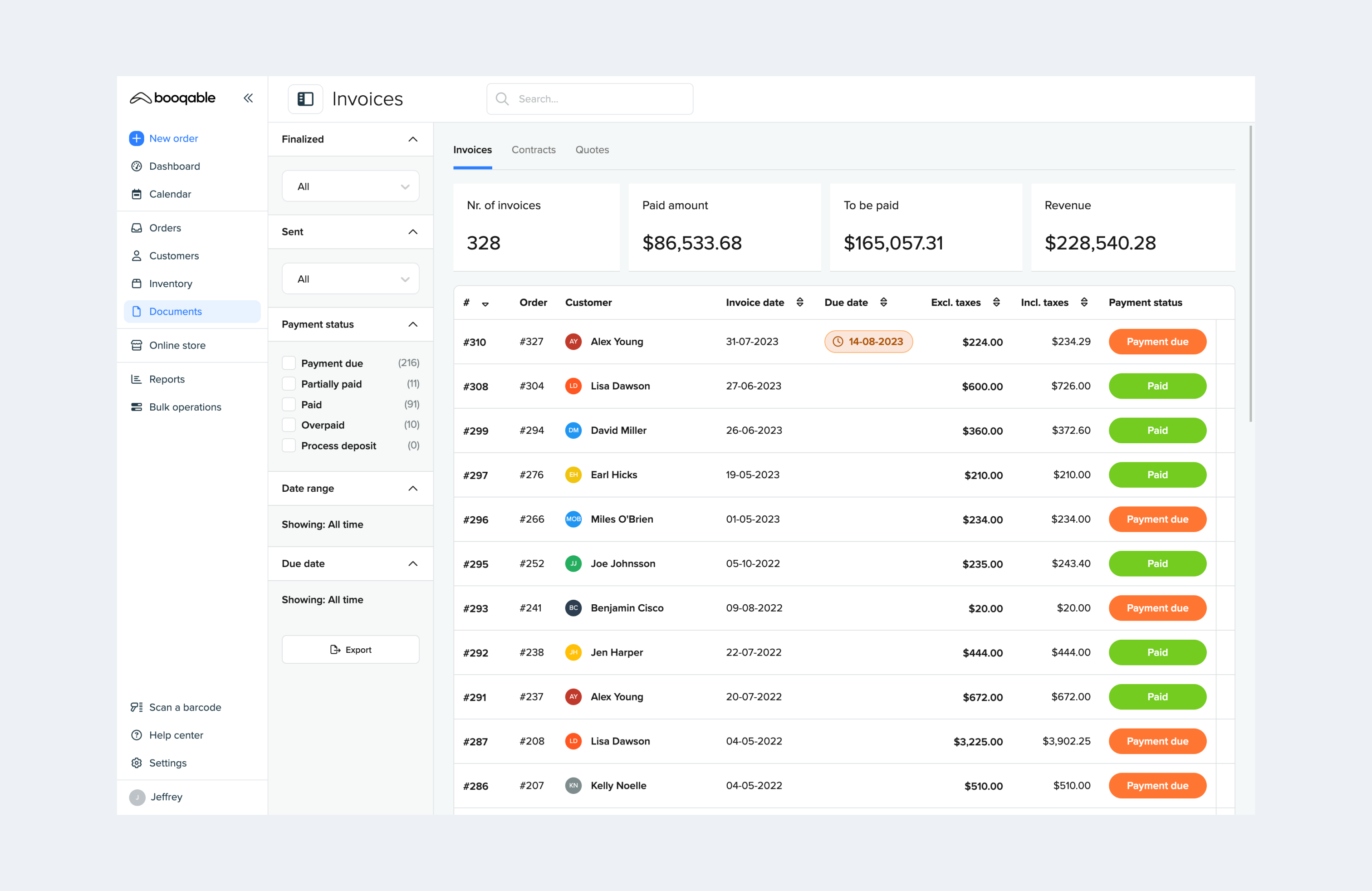
Task: Select the New order plus icon
Action: click(136, 138)
